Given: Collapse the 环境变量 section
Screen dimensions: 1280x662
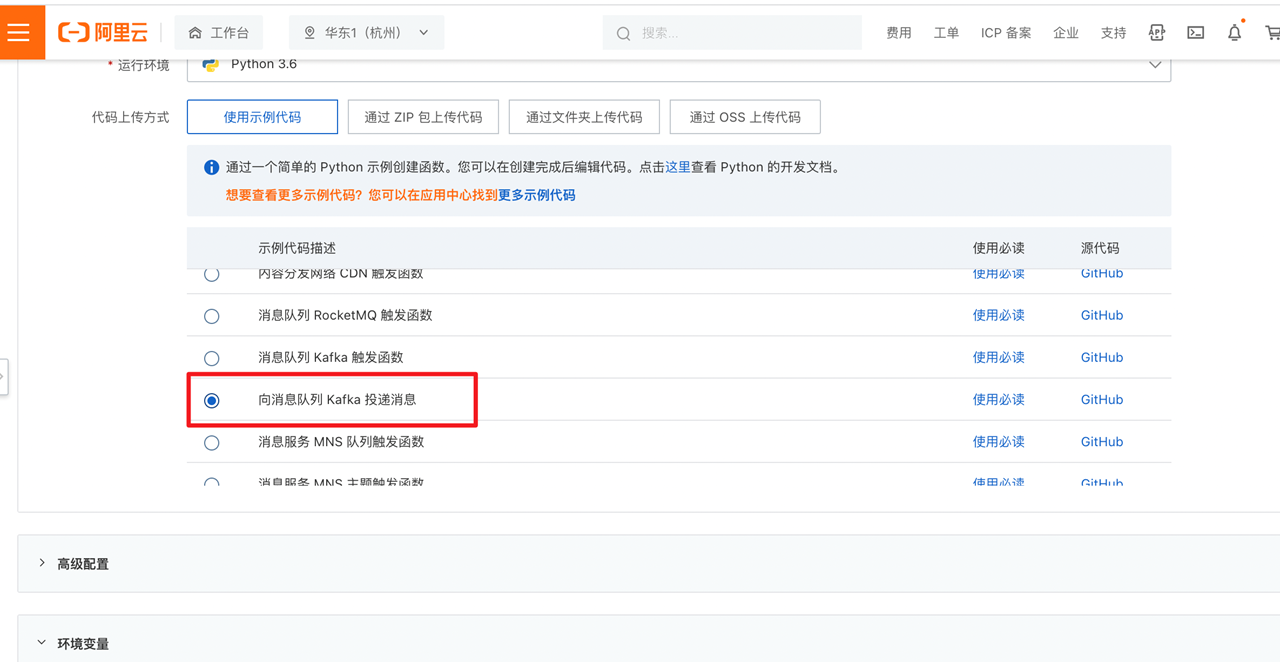Looking at the screenshot, I should 42,643.
